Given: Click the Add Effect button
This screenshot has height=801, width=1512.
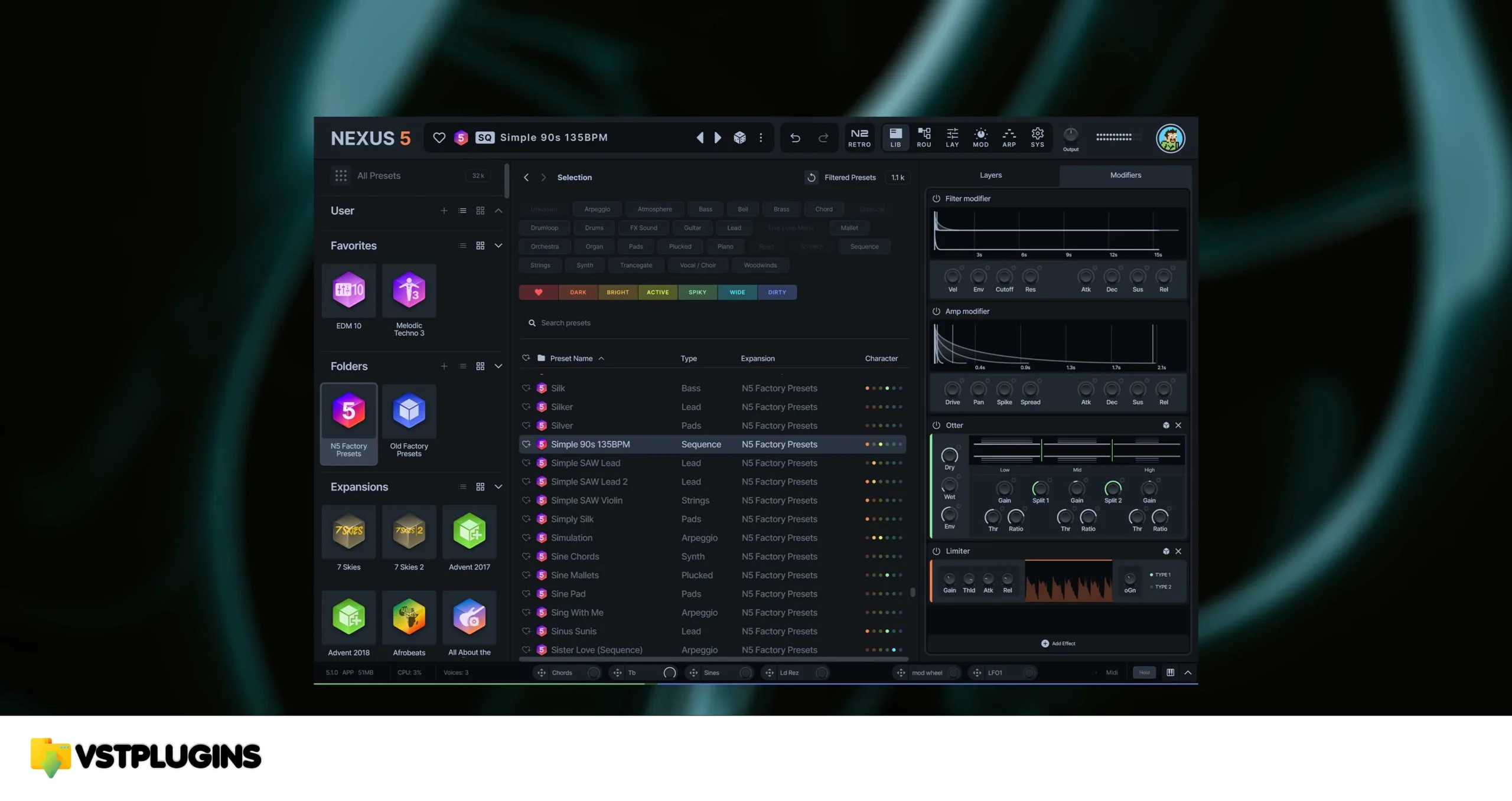Looking at the screenshot, I should click(x=1058, y=643).
